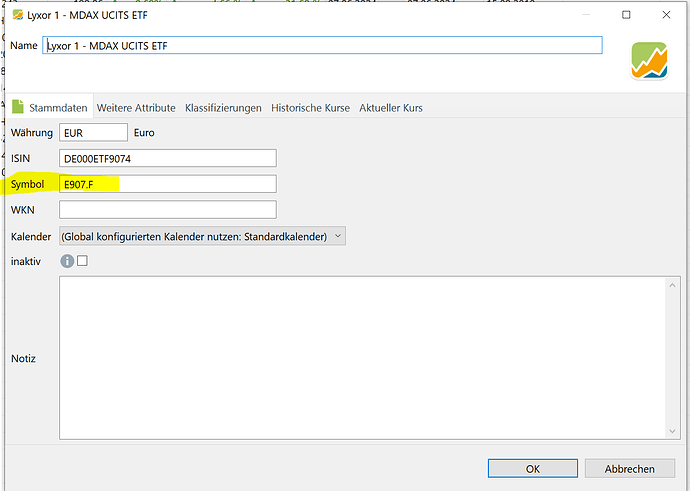Click the Notiz scrollbar down arrow
The height and width of the screenshot is (491, 690).
[672, 431]
